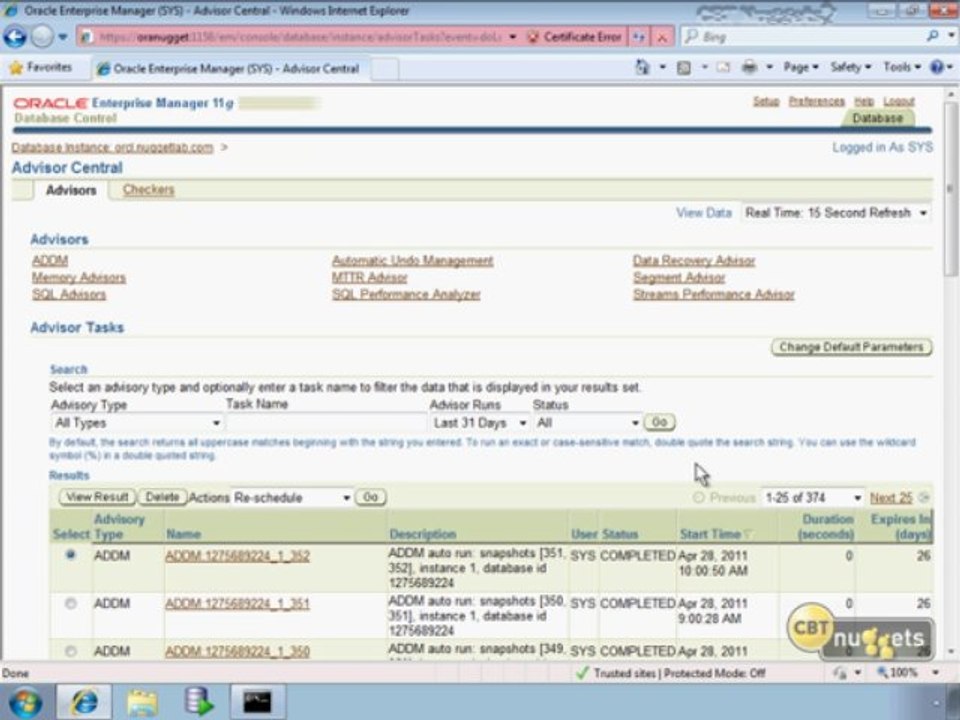
Task: Open the ADDM advisor link
Action: point(50,261)
